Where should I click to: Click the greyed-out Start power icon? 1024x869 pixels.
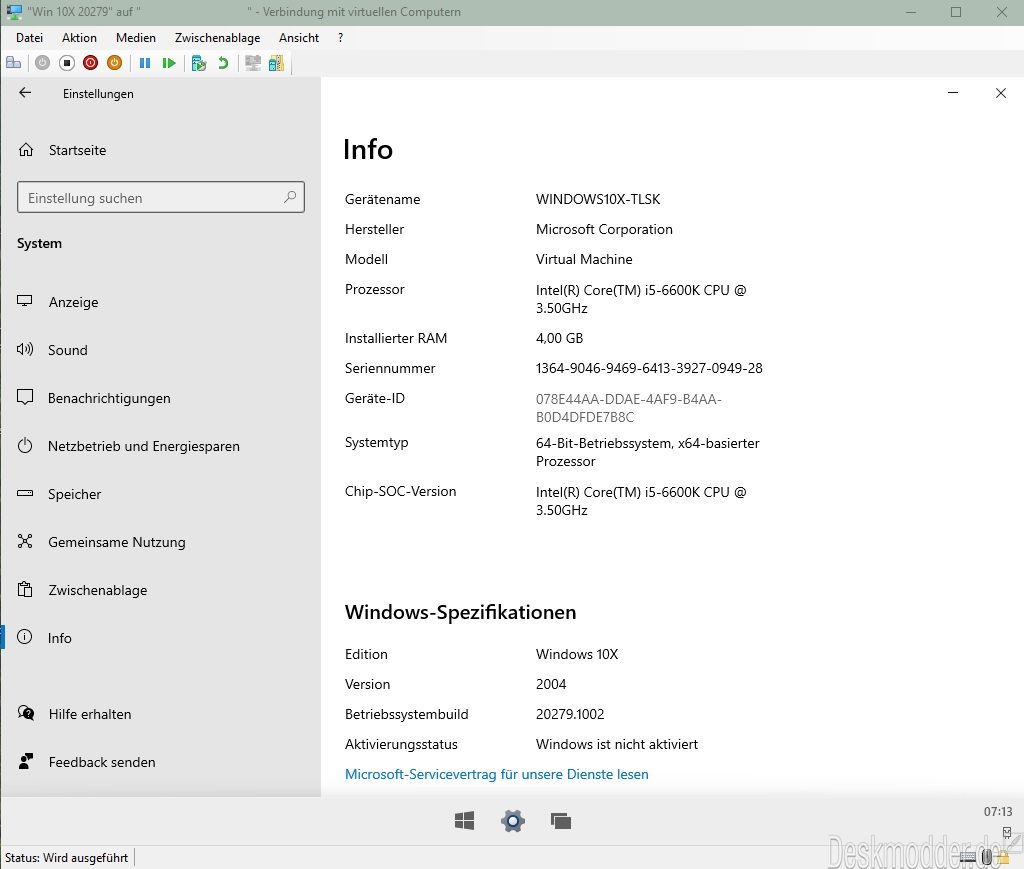[42, 63]
